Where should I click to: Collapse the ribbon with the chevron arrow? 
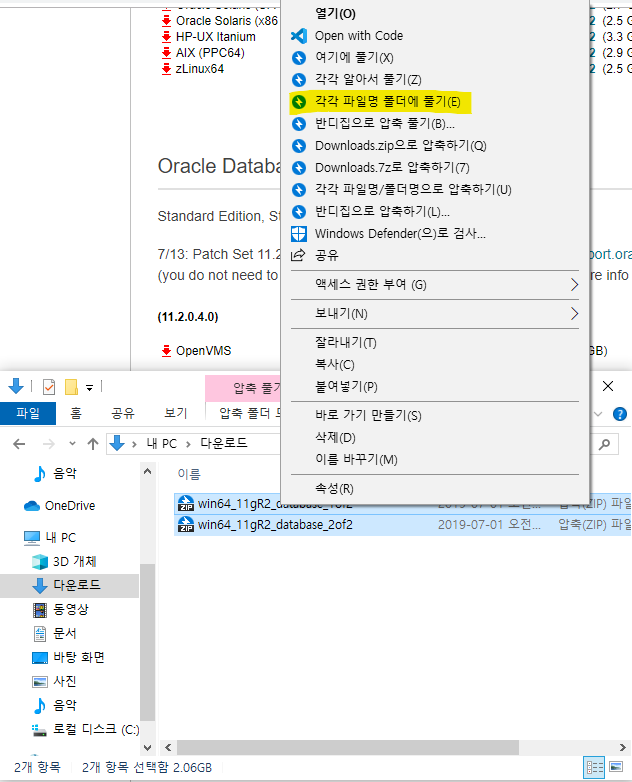(598, 414)
